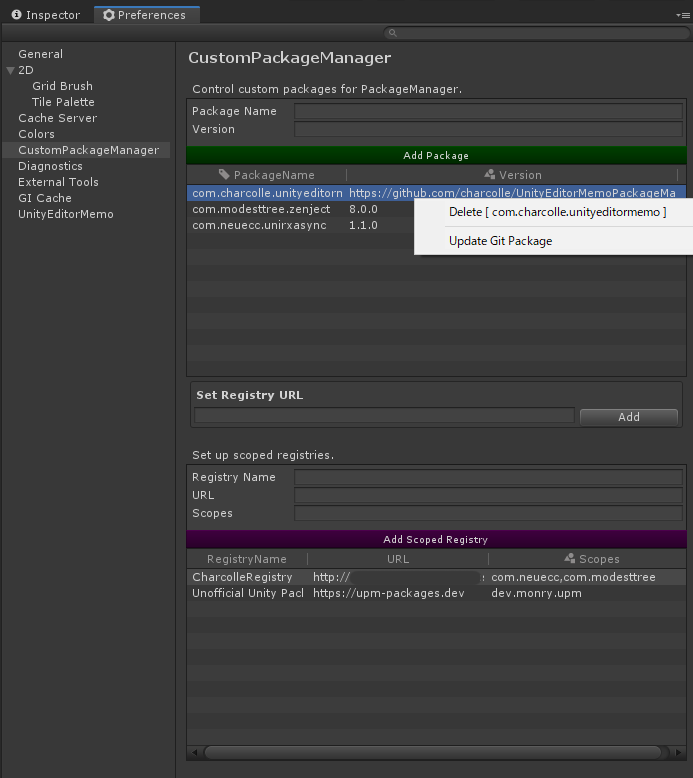Select Tile Palette in the sidebar

(x=63, y=102)
